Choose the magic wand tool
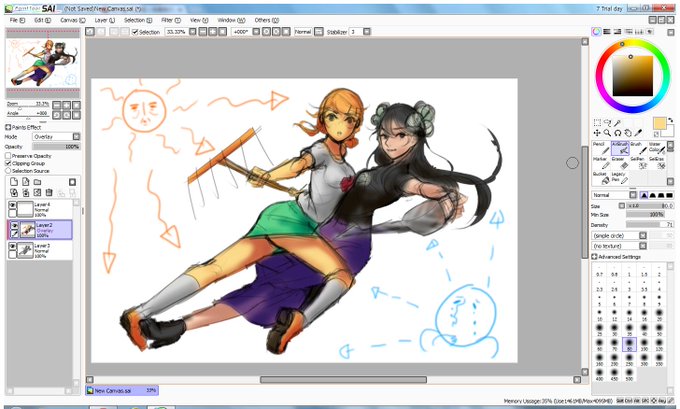Viewport: 680px width, 409px height. [x=617, y=123]
